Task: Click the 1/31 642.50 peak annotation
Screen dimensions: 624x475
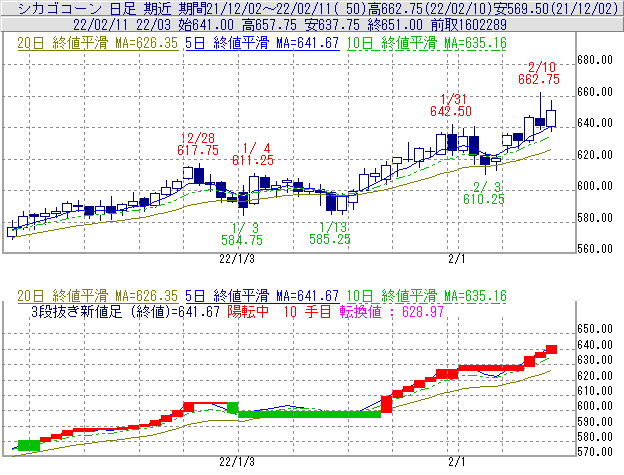Action: [451, 105]
